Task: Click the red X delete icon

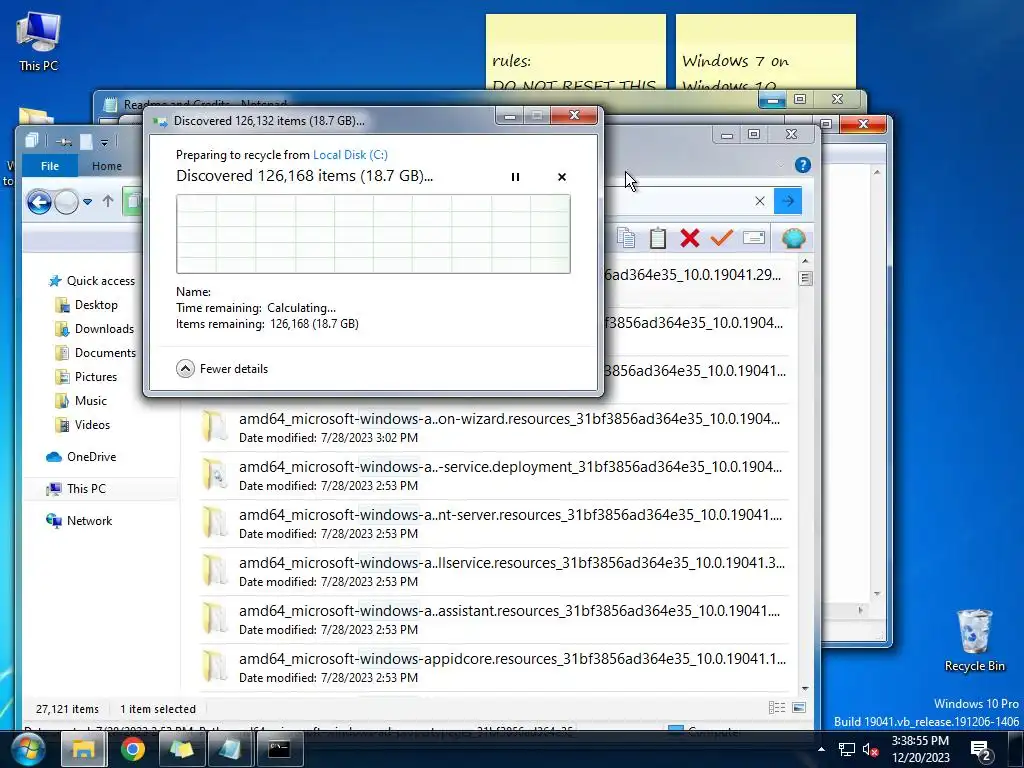Action: point(690,238)
